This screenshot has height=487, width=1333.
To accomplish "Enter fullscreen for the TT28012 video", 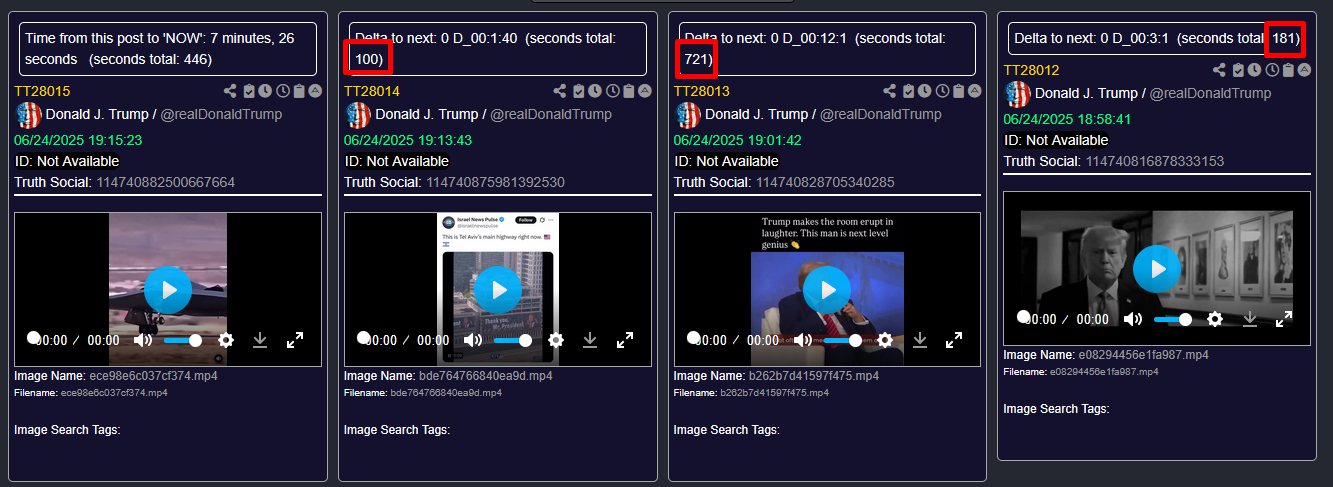I will pyautogui.click(x=1284, y=319).
